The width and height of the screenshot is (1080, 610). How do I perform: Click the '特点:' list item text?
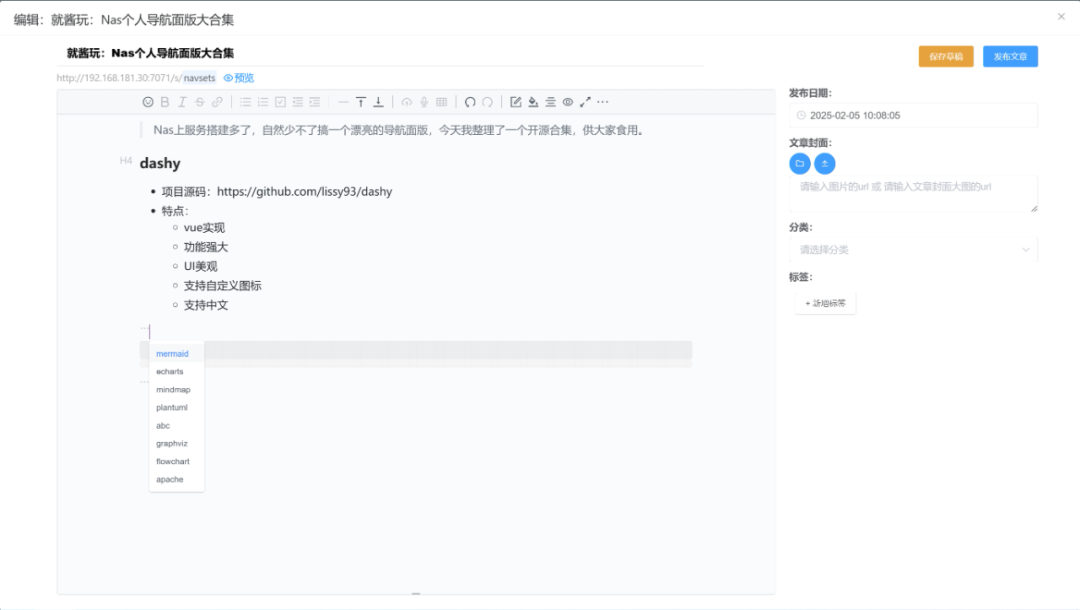(x=175, y=211)
